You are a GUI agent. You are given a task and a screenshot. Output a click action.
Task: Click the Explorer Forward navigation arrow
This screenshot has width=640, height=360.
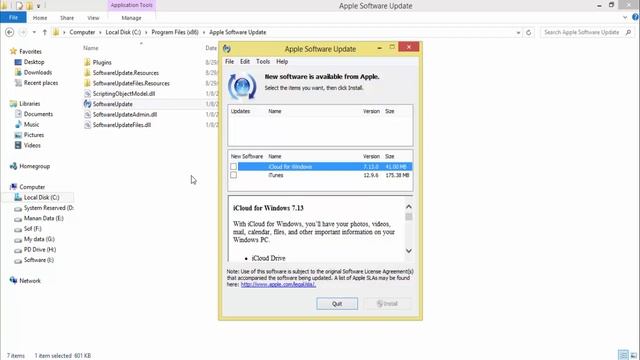click(x=23, y=32)
